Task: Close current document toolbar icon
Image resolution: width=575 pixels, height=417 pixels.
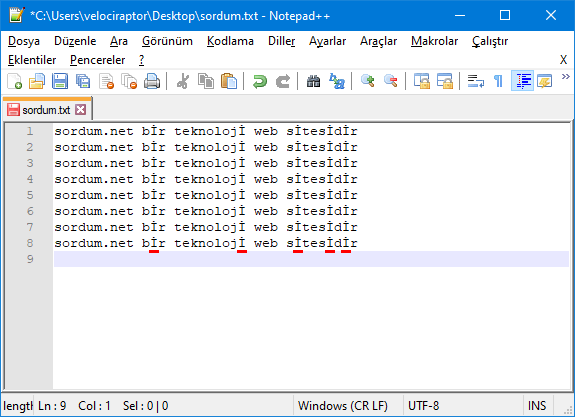Action: (x=106, y=81)
